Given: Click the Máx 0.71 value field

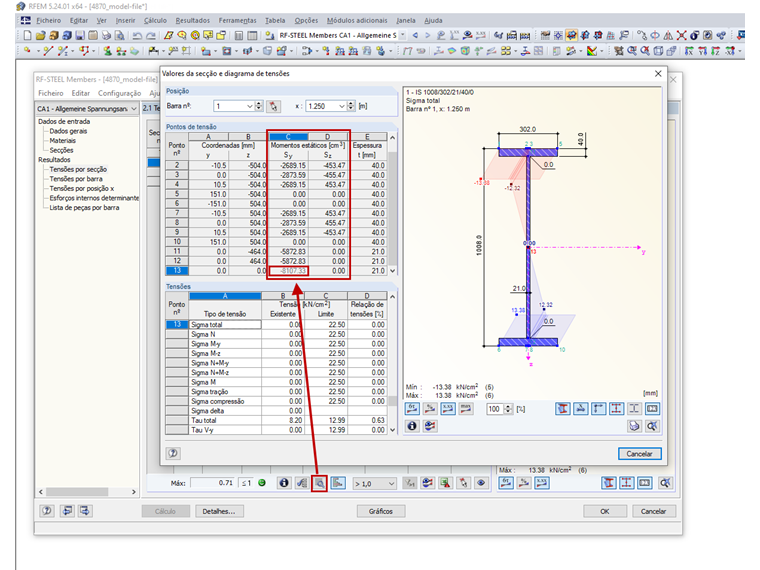Looking at the screenshot, I should point(212,483).
